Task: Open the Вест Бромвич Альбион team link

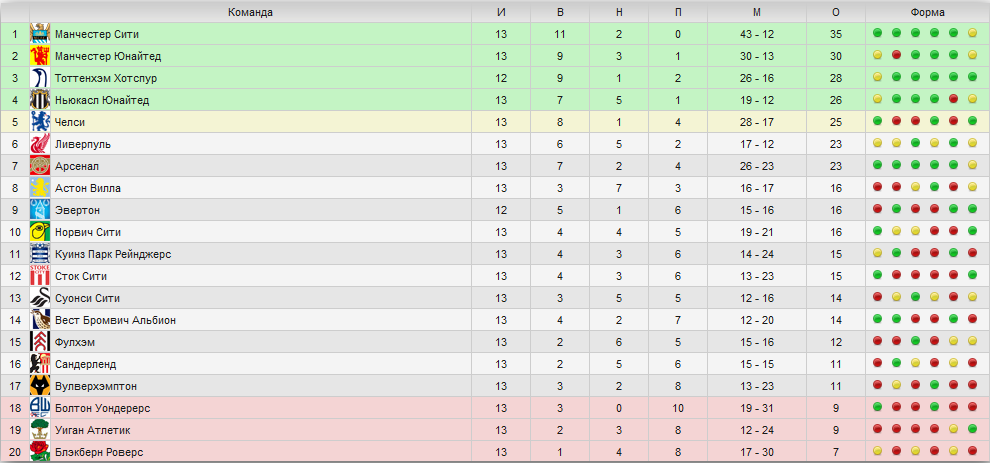Action: (116, 320)
